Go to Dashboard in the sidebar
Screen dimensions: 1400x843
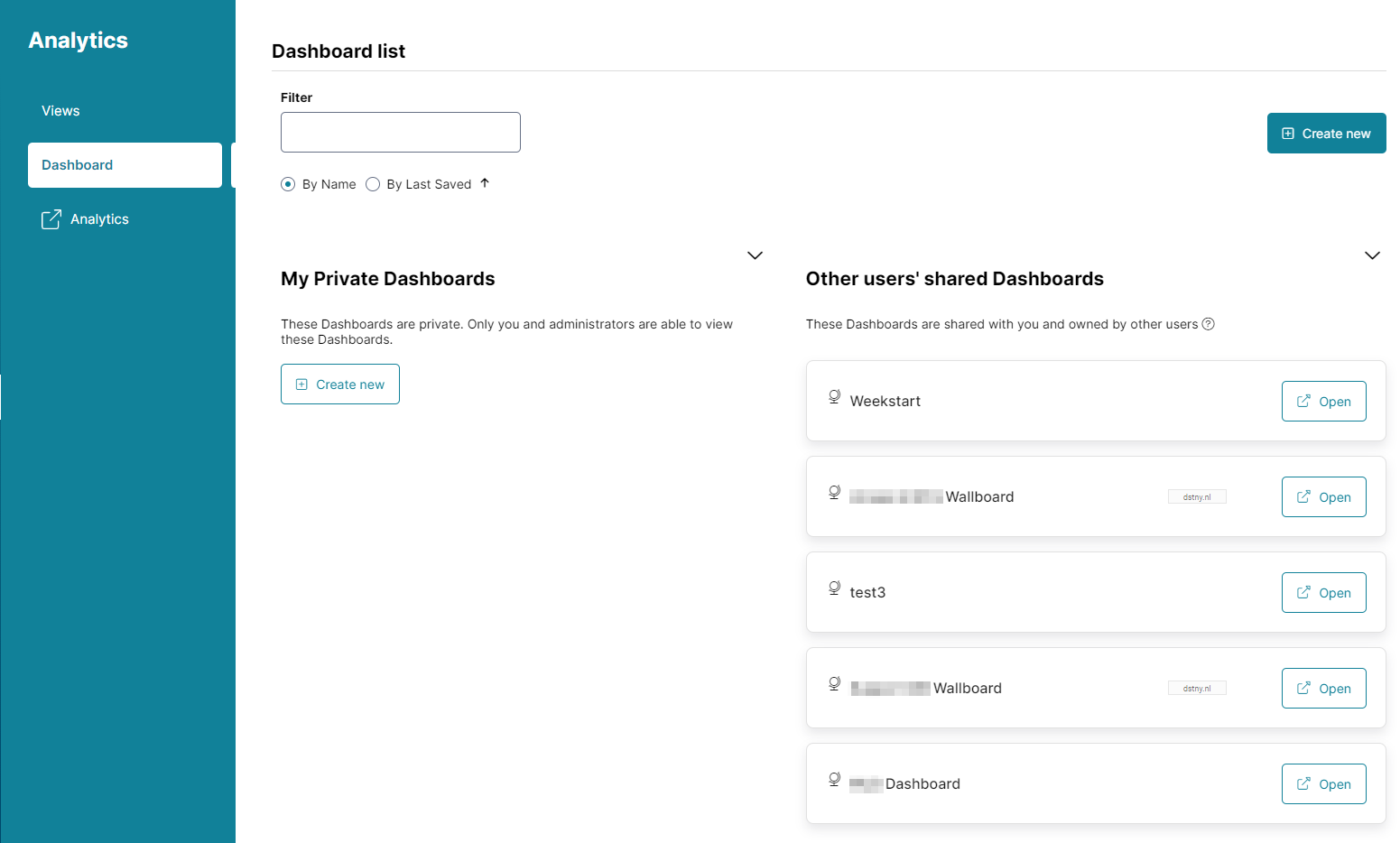pos(125,165)
